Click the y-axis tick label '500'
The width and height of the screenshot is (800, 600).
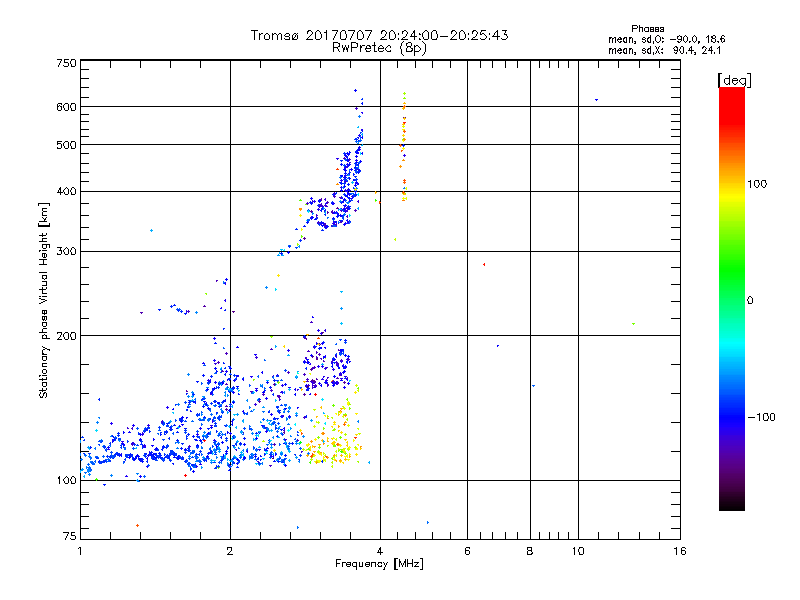tap(66, 145)
